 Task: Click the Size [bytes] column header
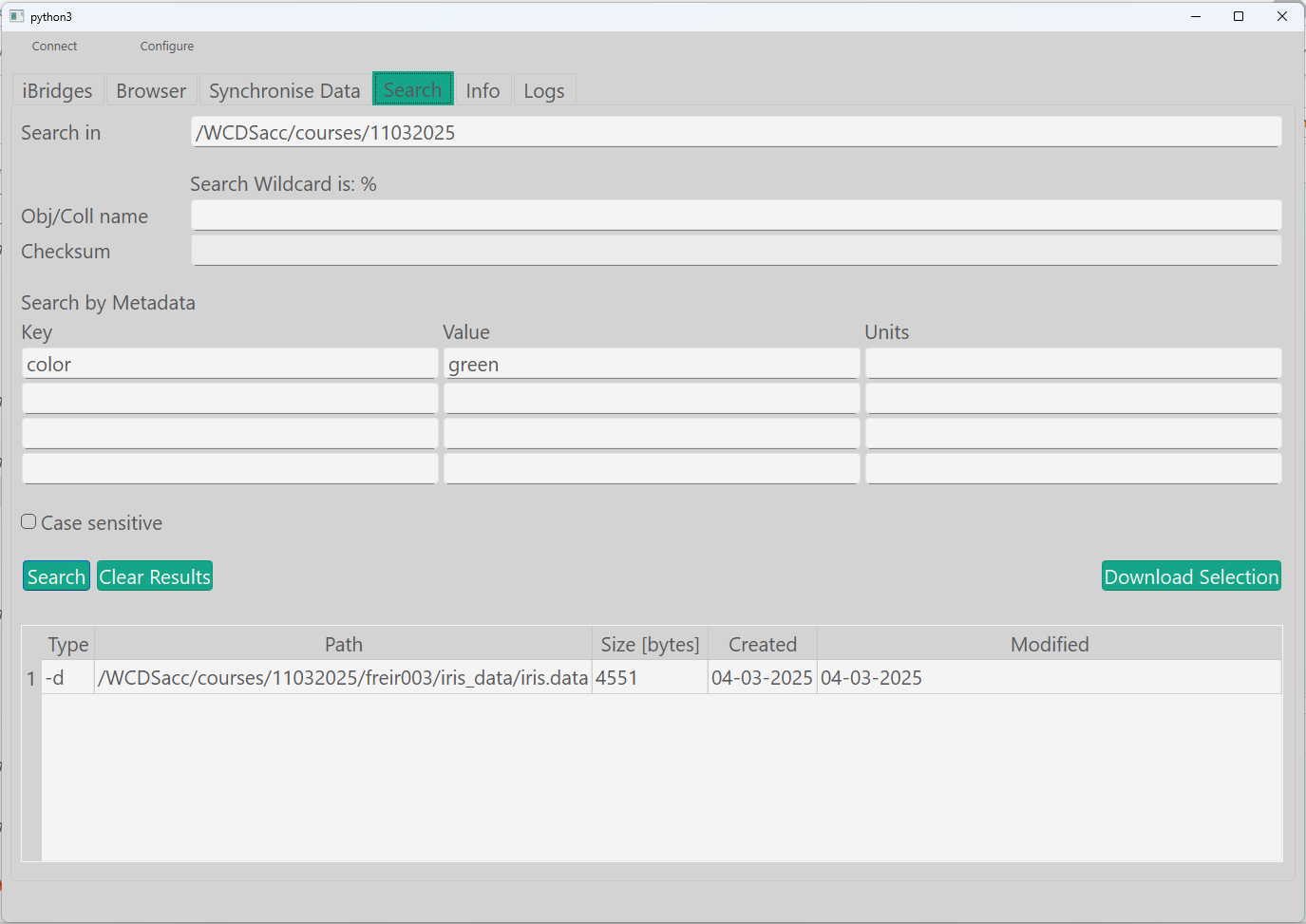[x=650, y=644]
